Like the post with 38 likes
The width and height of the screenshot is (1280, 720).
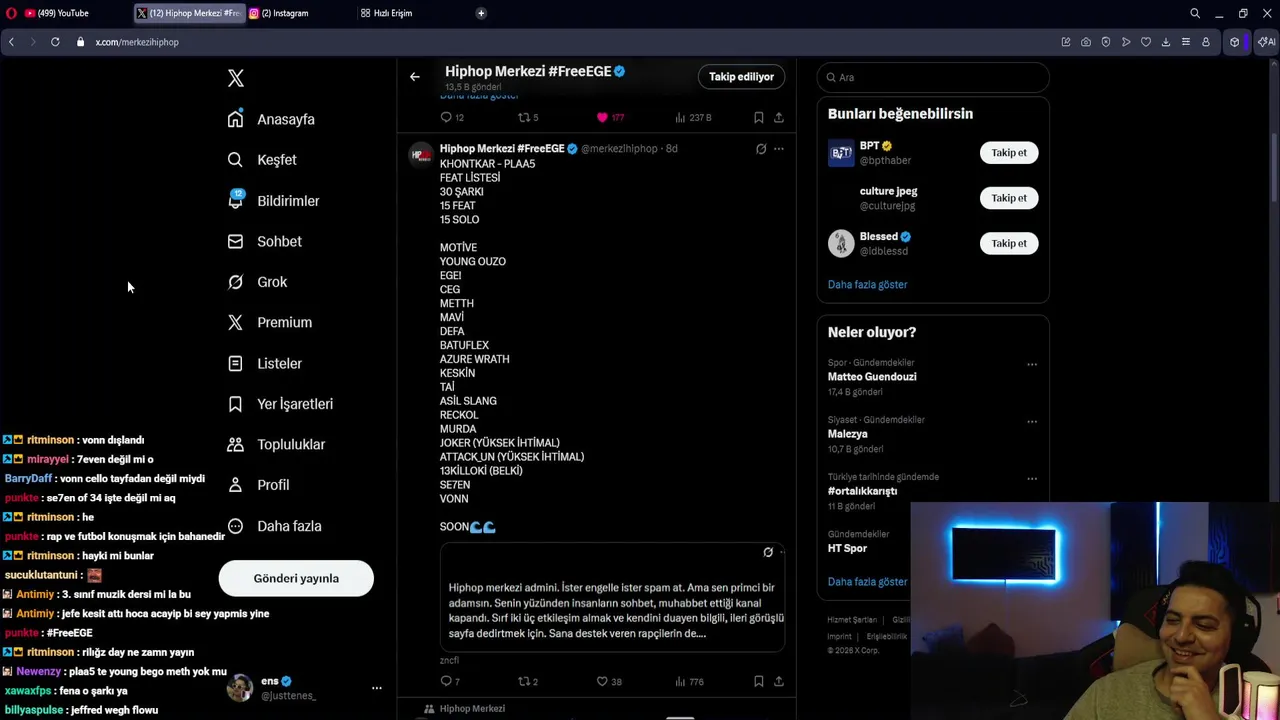pyautogui.click(x=609, y=681)
